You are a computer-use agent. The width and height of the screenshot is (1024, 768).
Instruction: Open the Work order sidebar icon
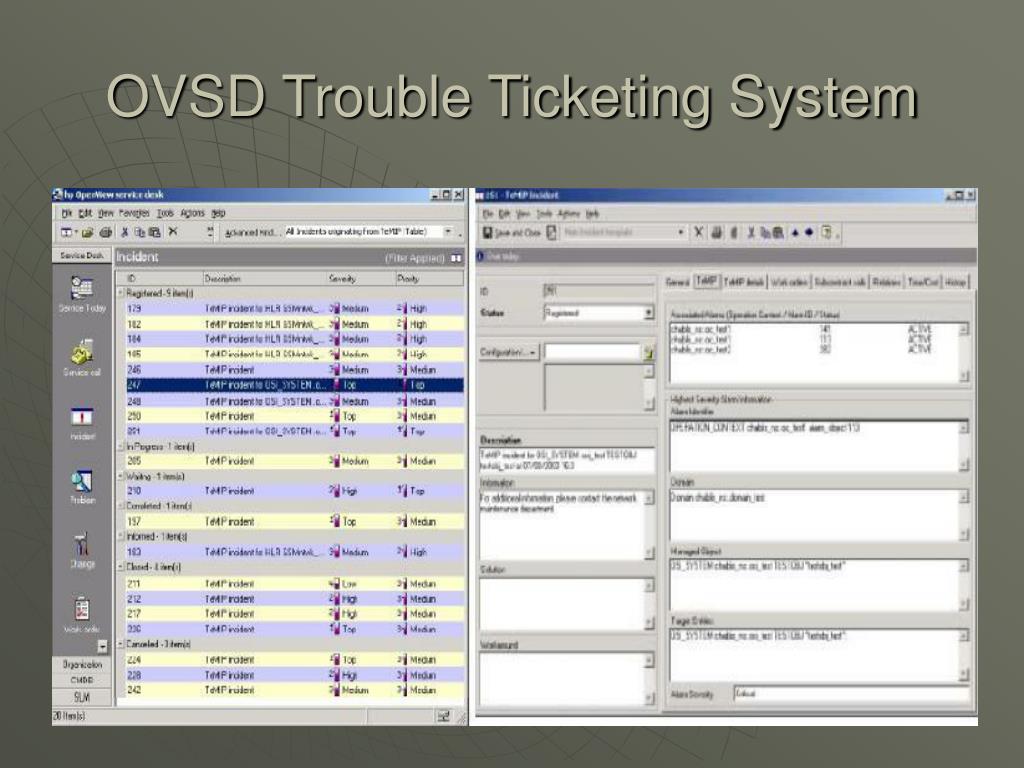click(82, 608)
